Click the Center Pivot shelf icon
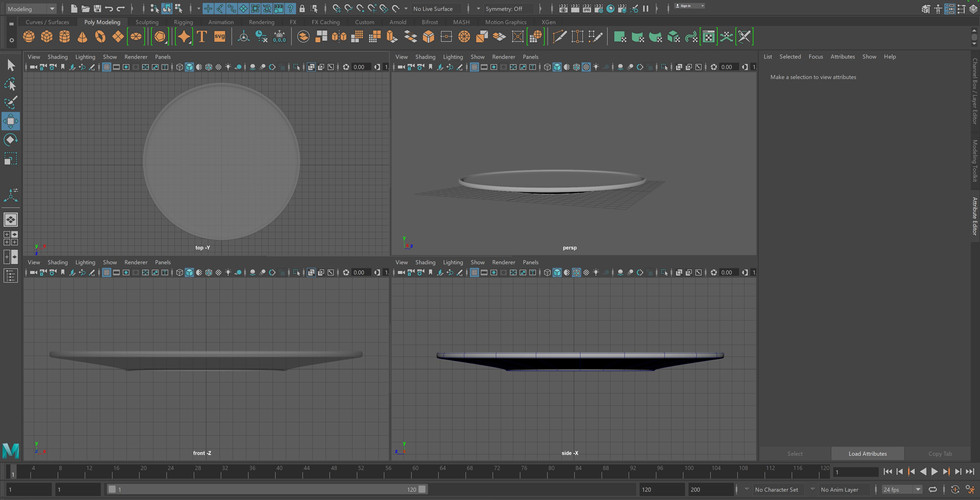The image size is (980, 500). 243,37
